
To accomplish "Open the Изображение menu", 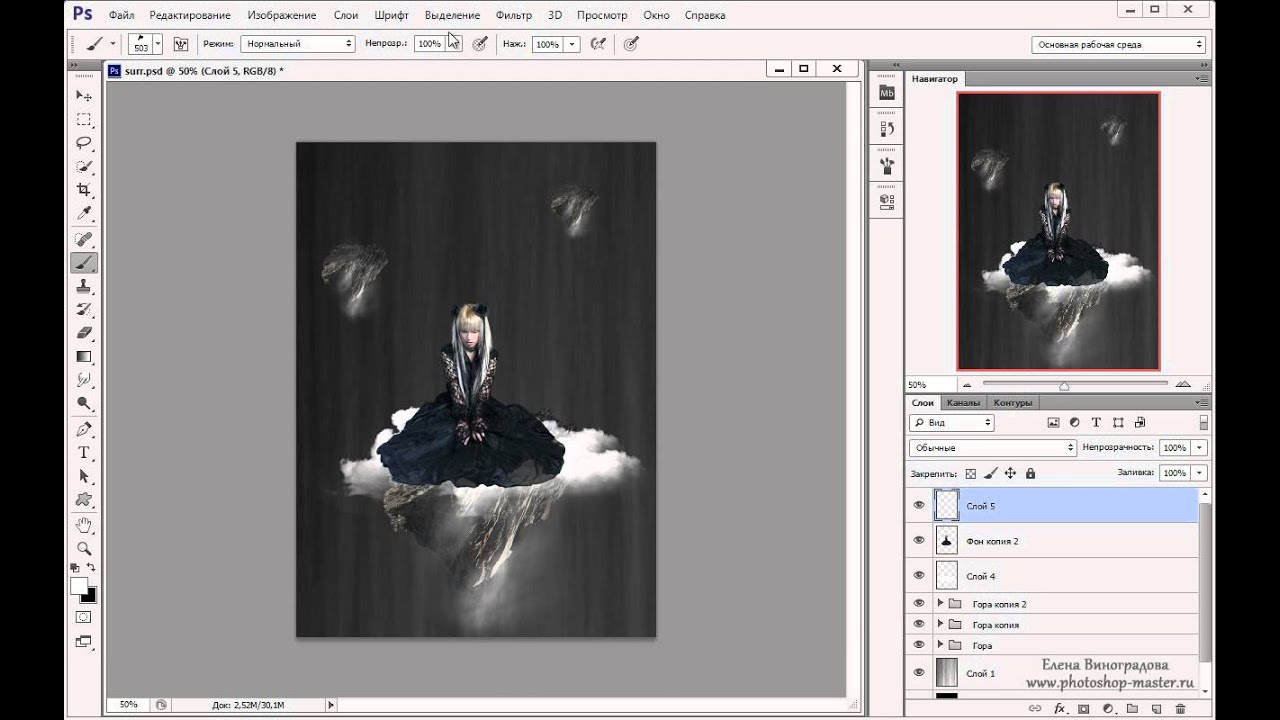I will (x=282, y=15).
